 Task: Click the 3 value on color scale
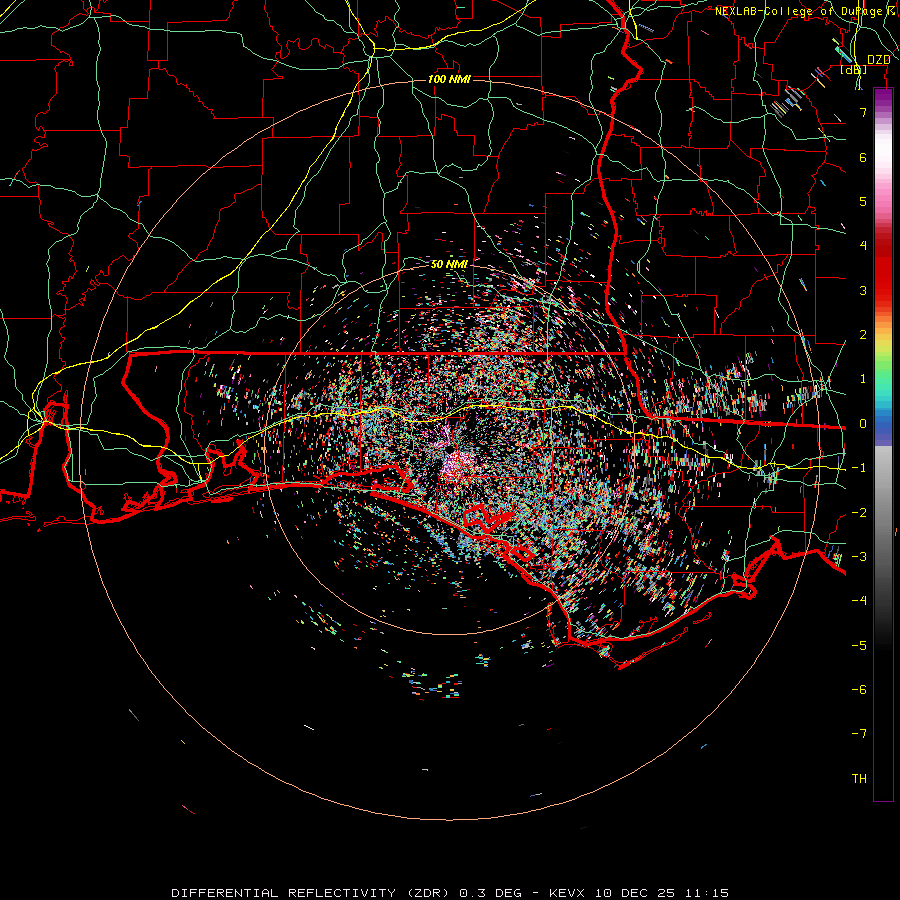863,290
